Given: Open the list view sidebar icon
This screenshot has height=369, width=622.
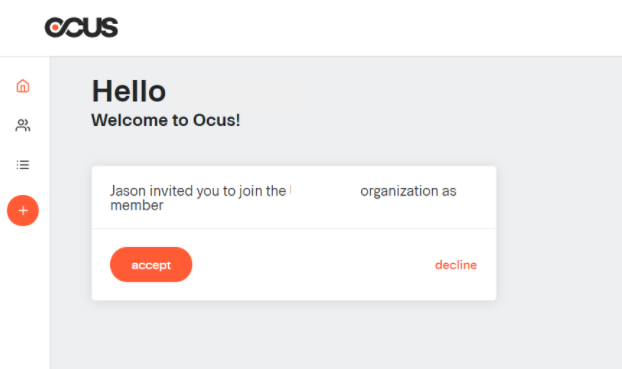Looking at the screenshot, I should click(x=23, y=164).
